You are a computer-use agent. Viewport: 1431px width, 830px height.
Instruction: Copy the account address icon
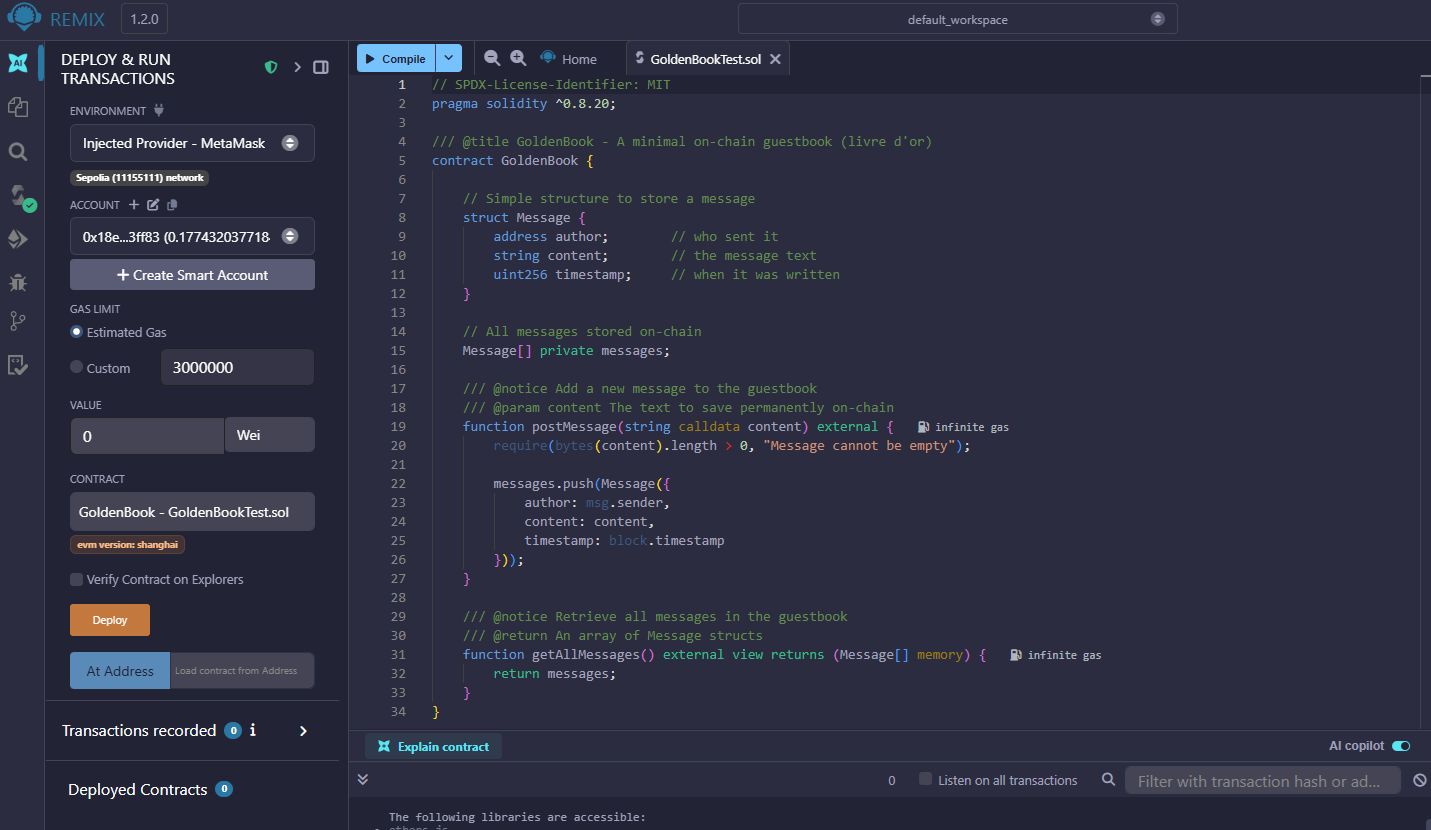click(172, 205)
